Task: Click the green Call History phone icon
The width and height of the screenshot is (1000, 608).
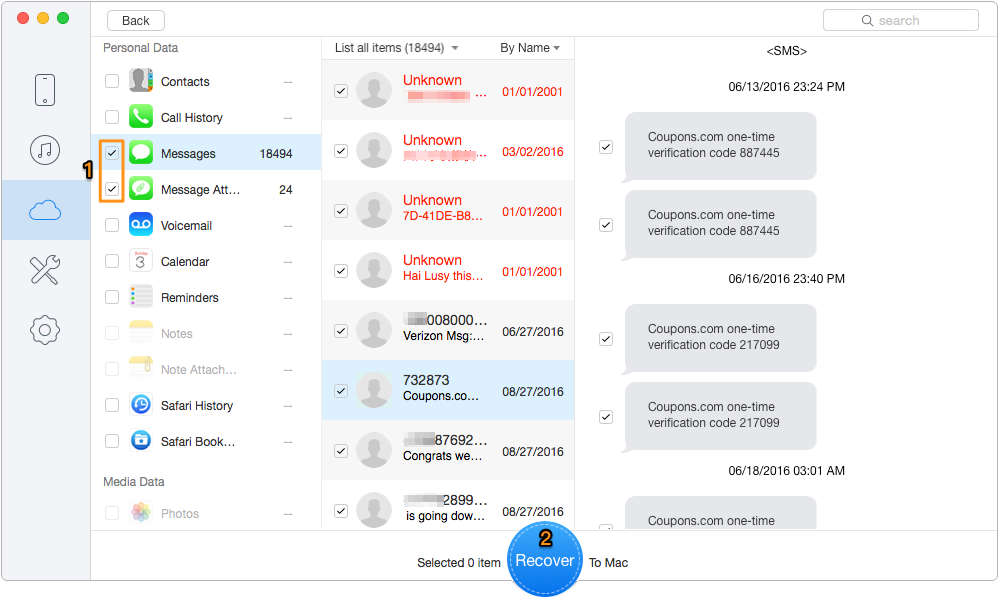Action: point(141,117)
